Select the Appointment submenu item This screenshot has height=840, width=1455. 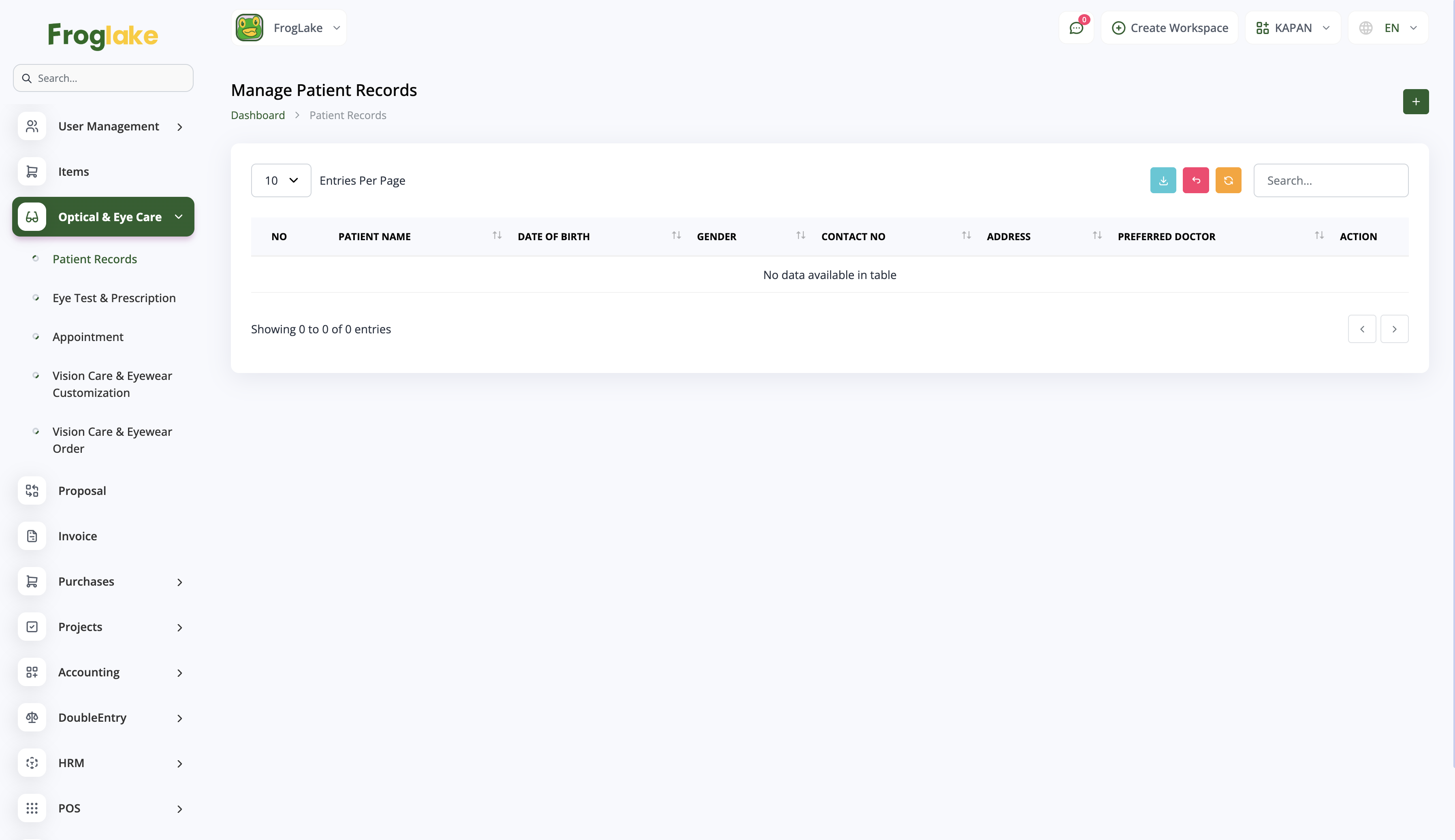click(87, 337)
